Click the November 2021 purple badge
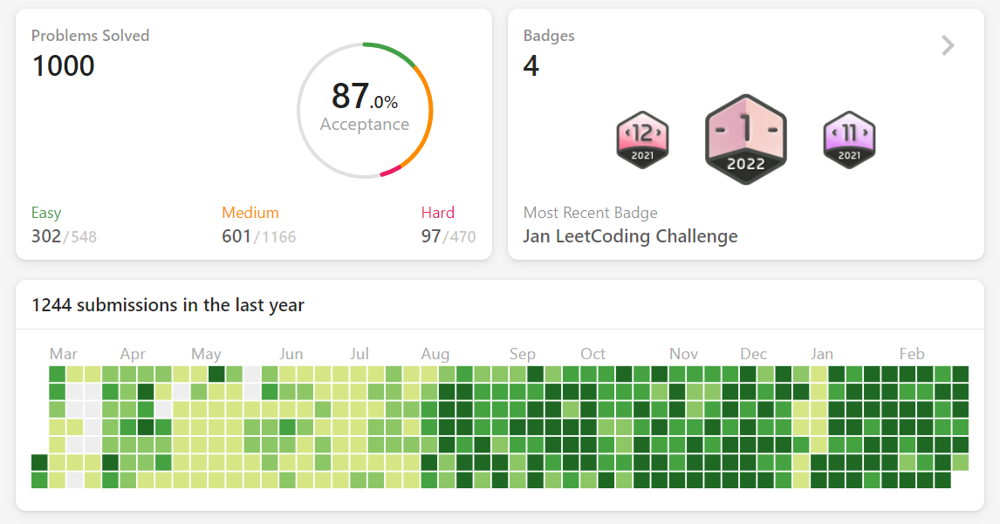 click(849, 140)
